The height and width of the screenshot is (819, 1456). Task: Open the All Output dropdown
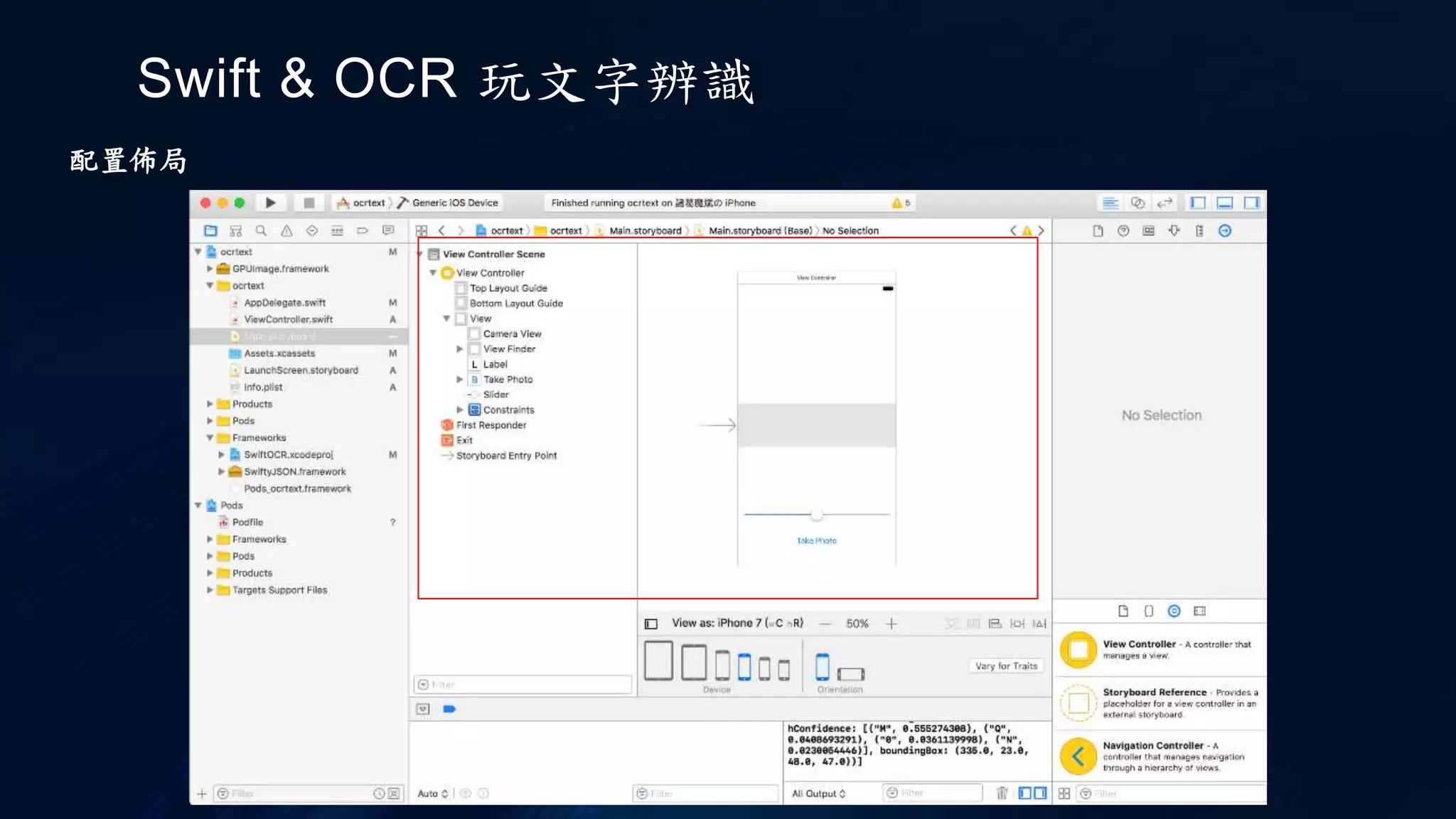point(818,793)
